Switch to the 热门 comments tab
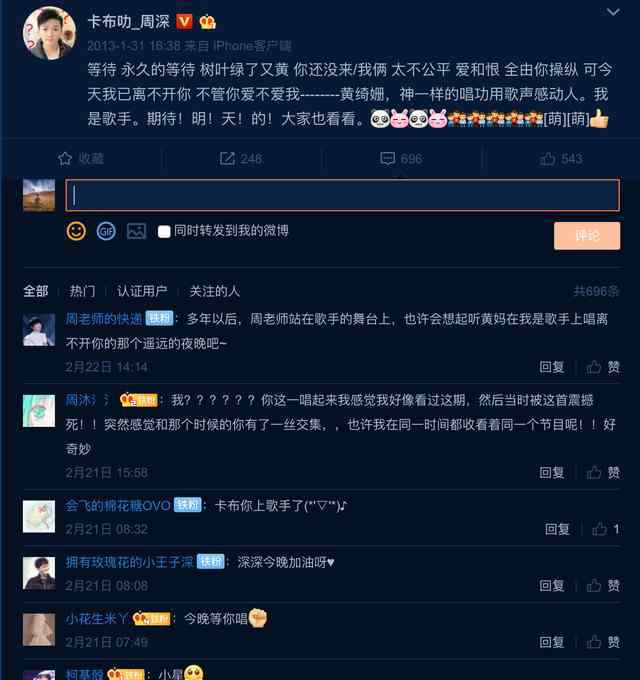The height and width of the screenshot is (680, 640). pos(82,291)
